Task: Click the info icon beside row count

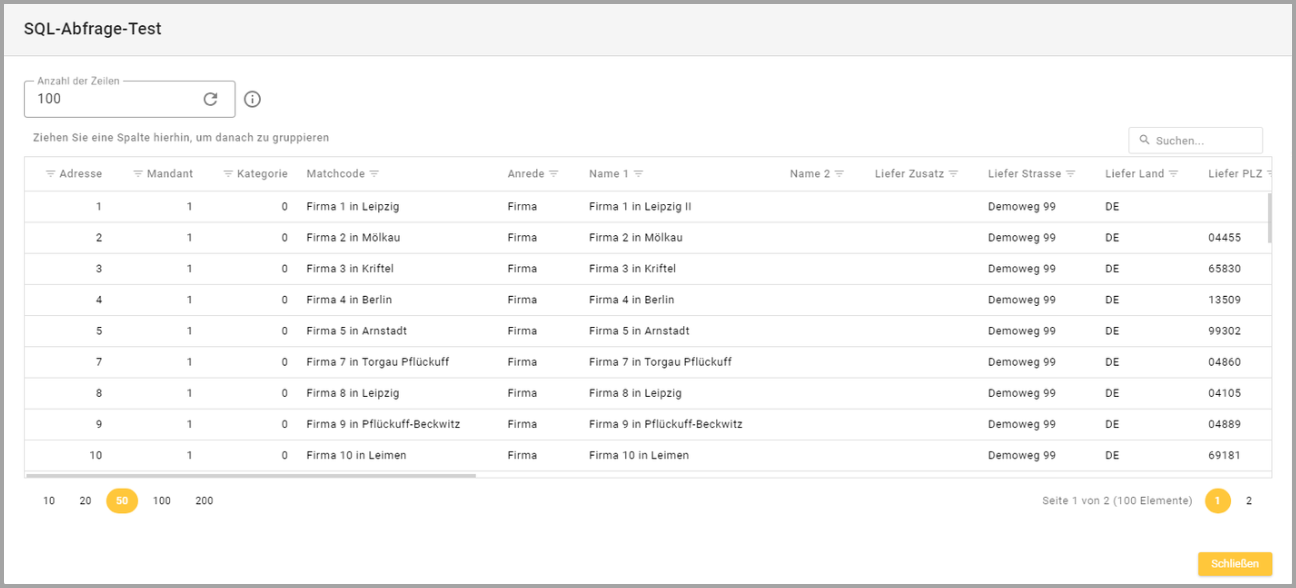Action: click(x=252, y=99)
